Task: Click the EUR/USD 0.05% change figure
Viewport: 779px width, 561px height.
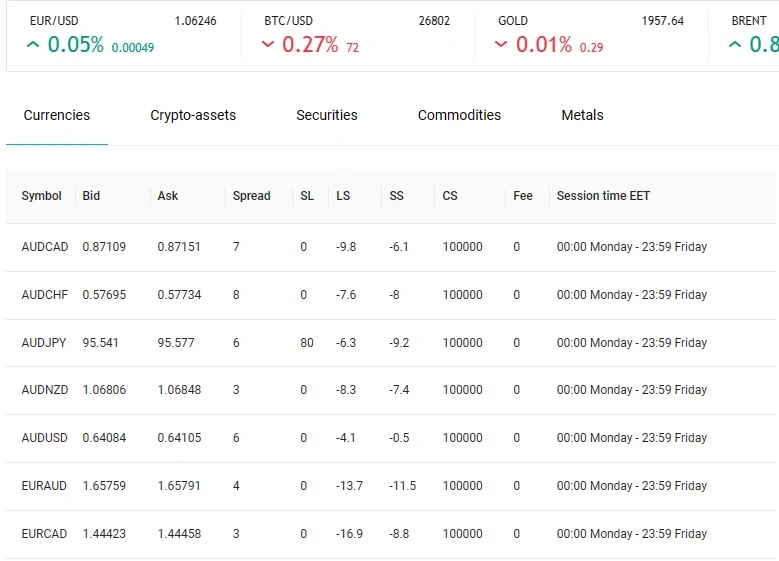Action: (76, 45)
